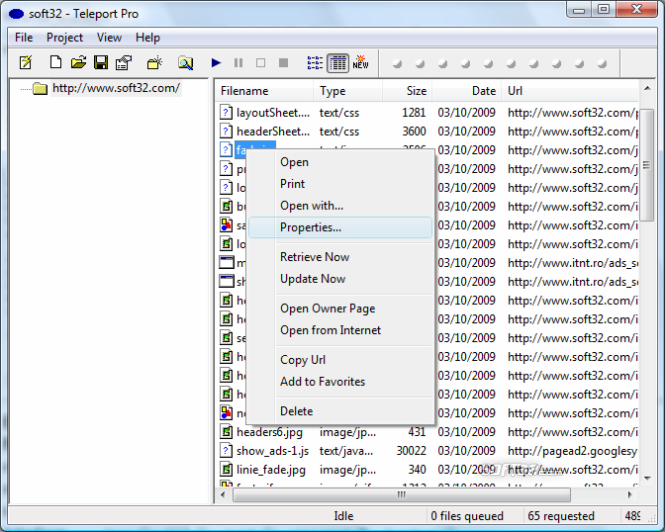
Task: Click the Save Project floppy disk icon
Action: pos(101,63)
